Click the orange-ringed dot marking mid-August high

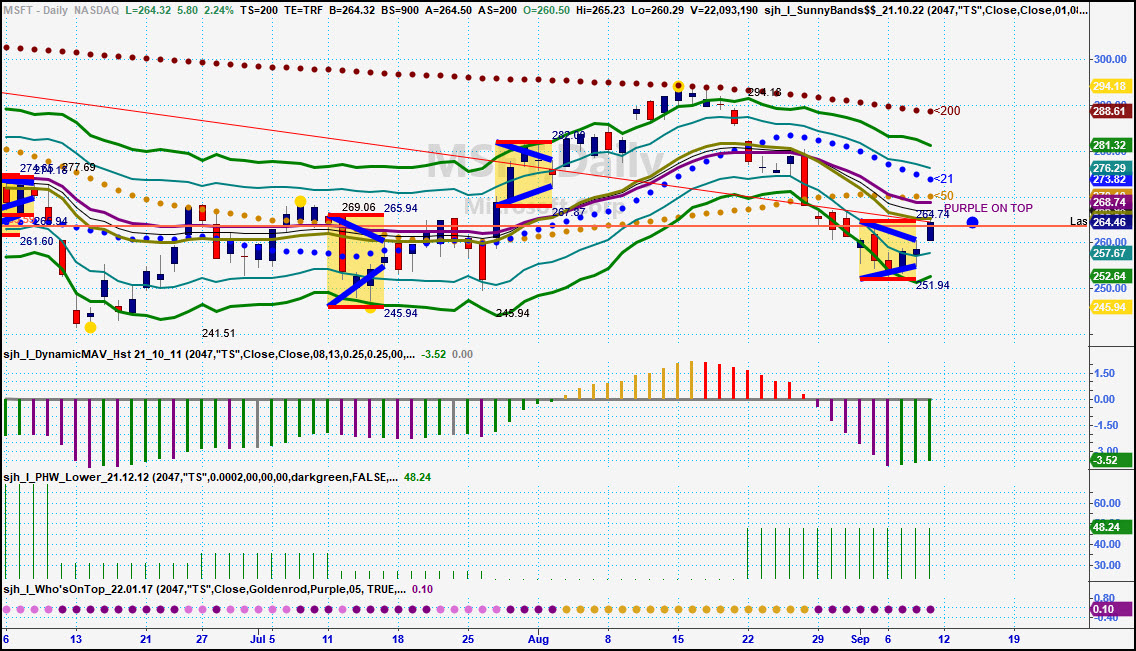(x=678, y=86)
